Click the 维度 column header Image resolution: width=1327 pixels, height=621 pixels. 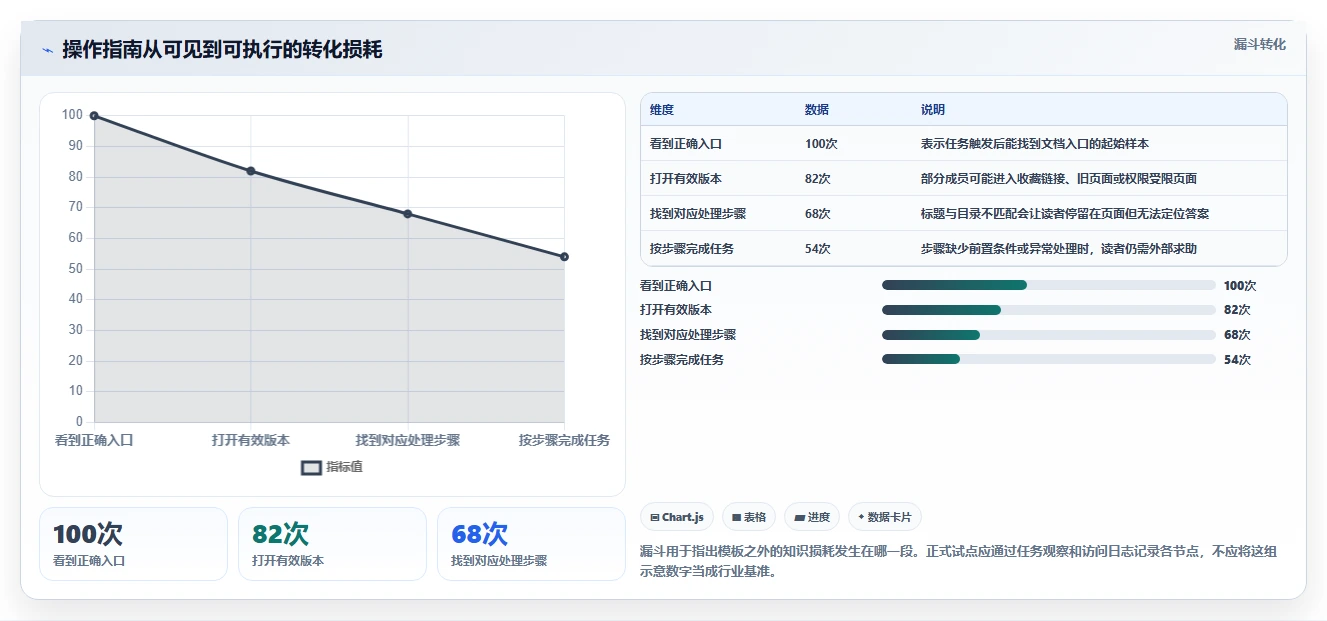coord(662,110)
